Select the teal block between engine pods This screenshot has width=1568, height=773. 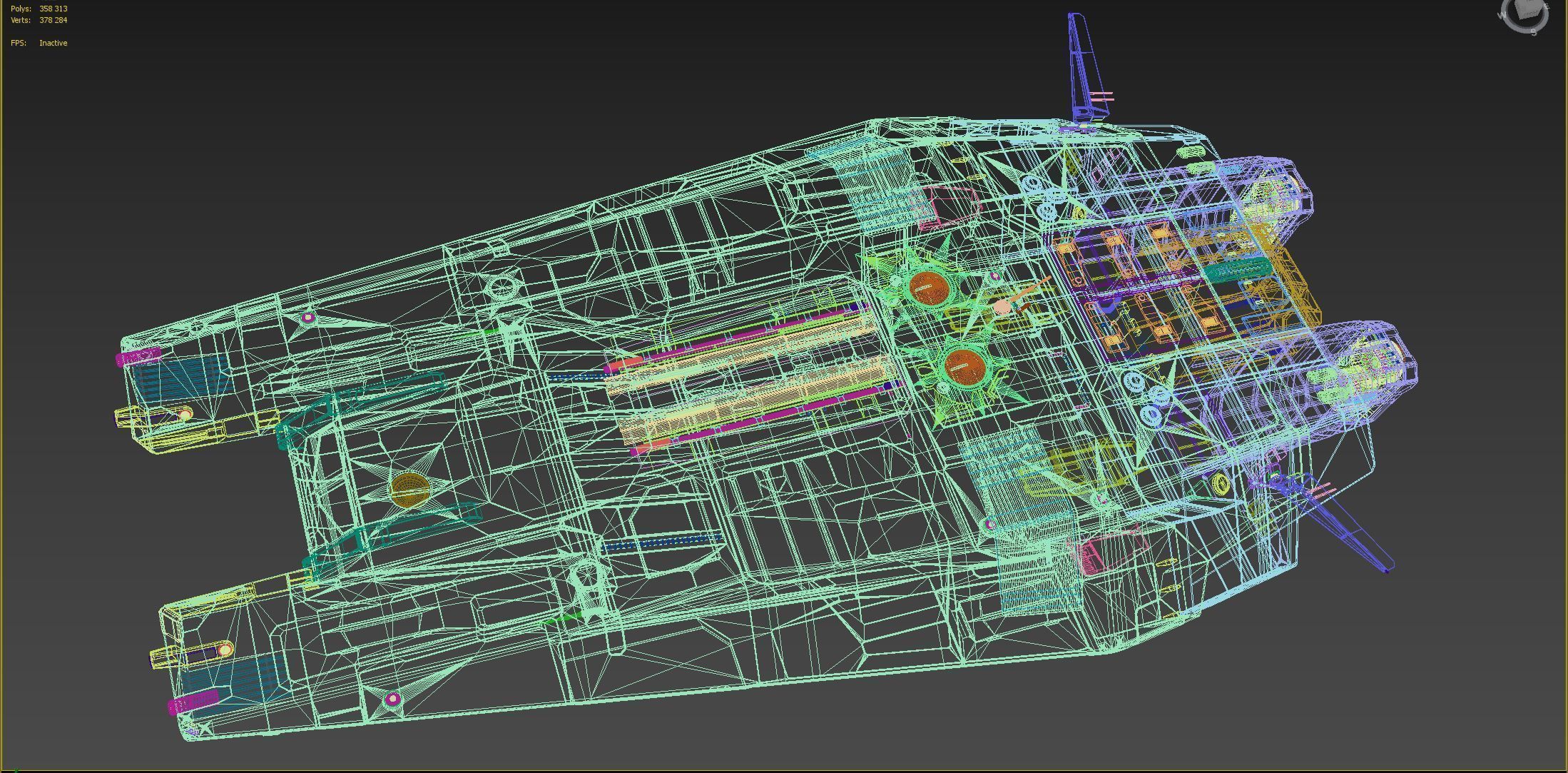(1238, 270)
